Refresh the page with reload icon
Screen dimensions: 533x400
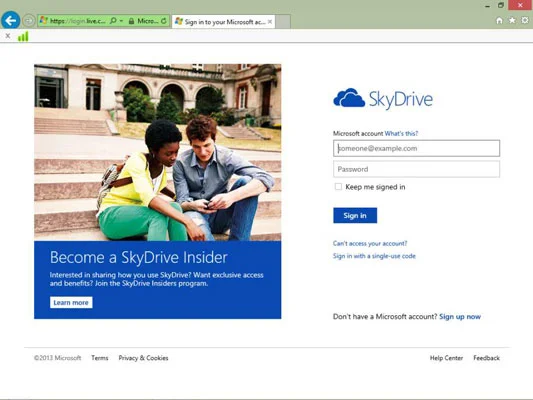(164, 21)
